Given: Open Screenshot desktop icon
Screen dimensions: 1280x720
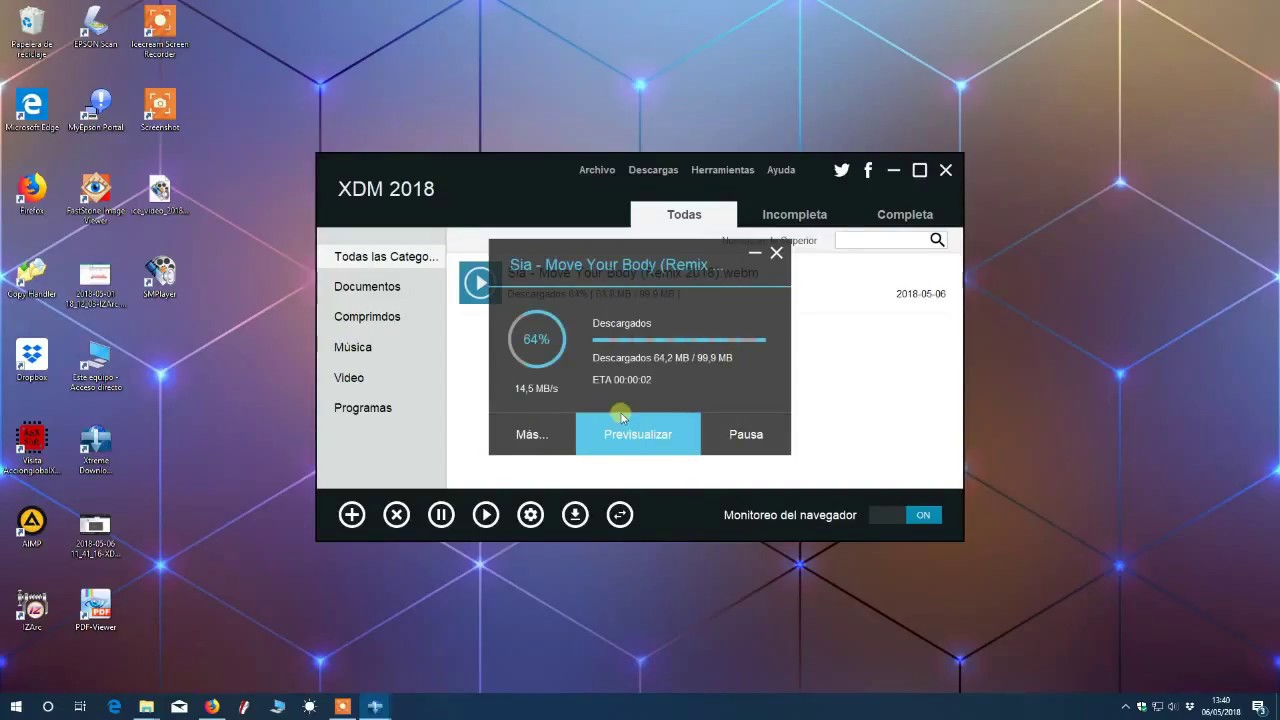Looking at the screenshot, I should click(160, 111).
